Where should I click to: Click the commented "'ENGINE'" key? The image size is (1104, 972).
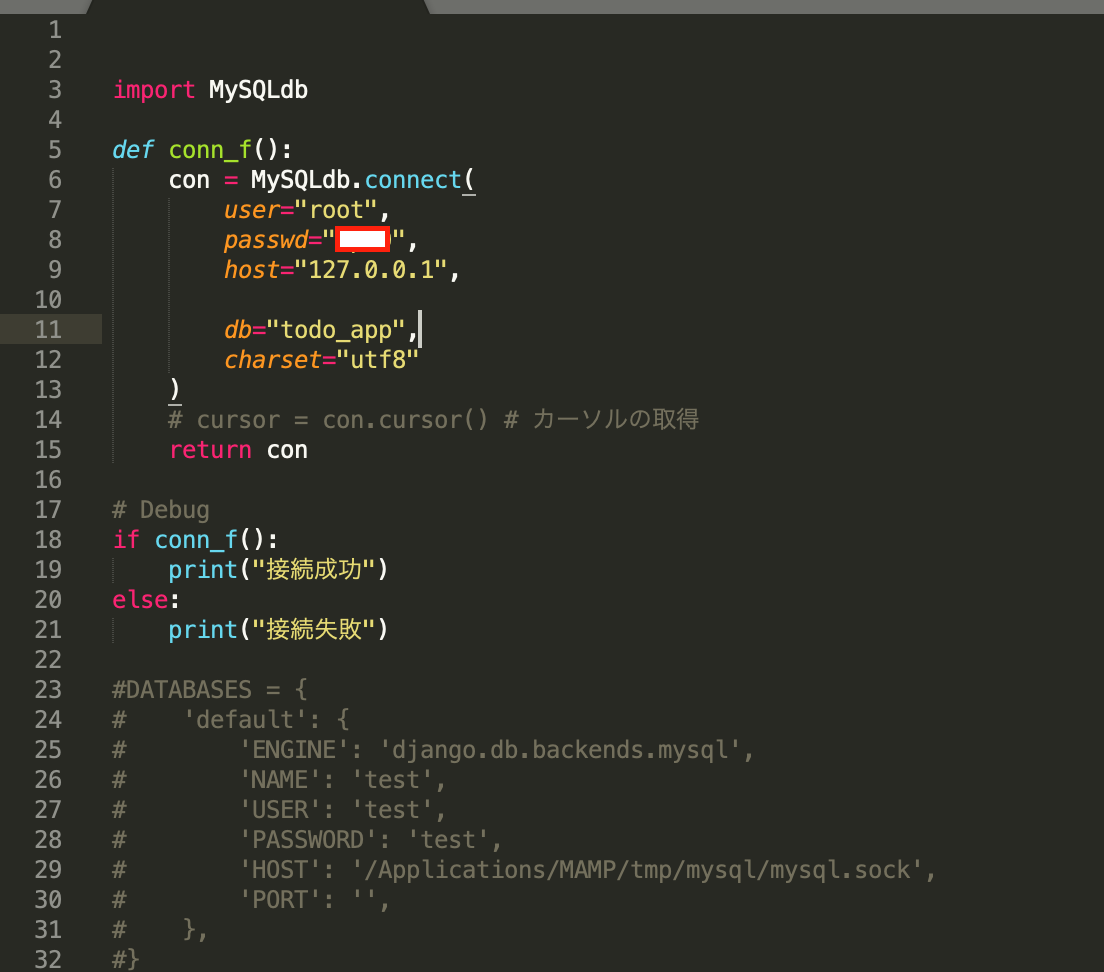(294, 750)
